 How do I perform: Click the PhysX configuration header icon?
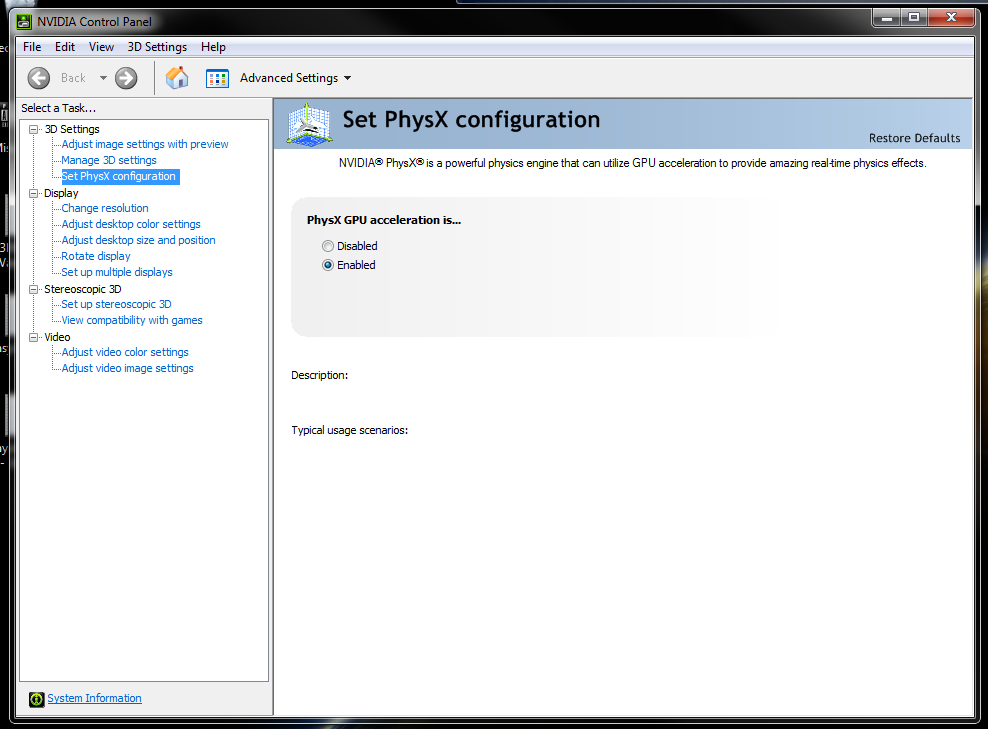pos(309,124)
